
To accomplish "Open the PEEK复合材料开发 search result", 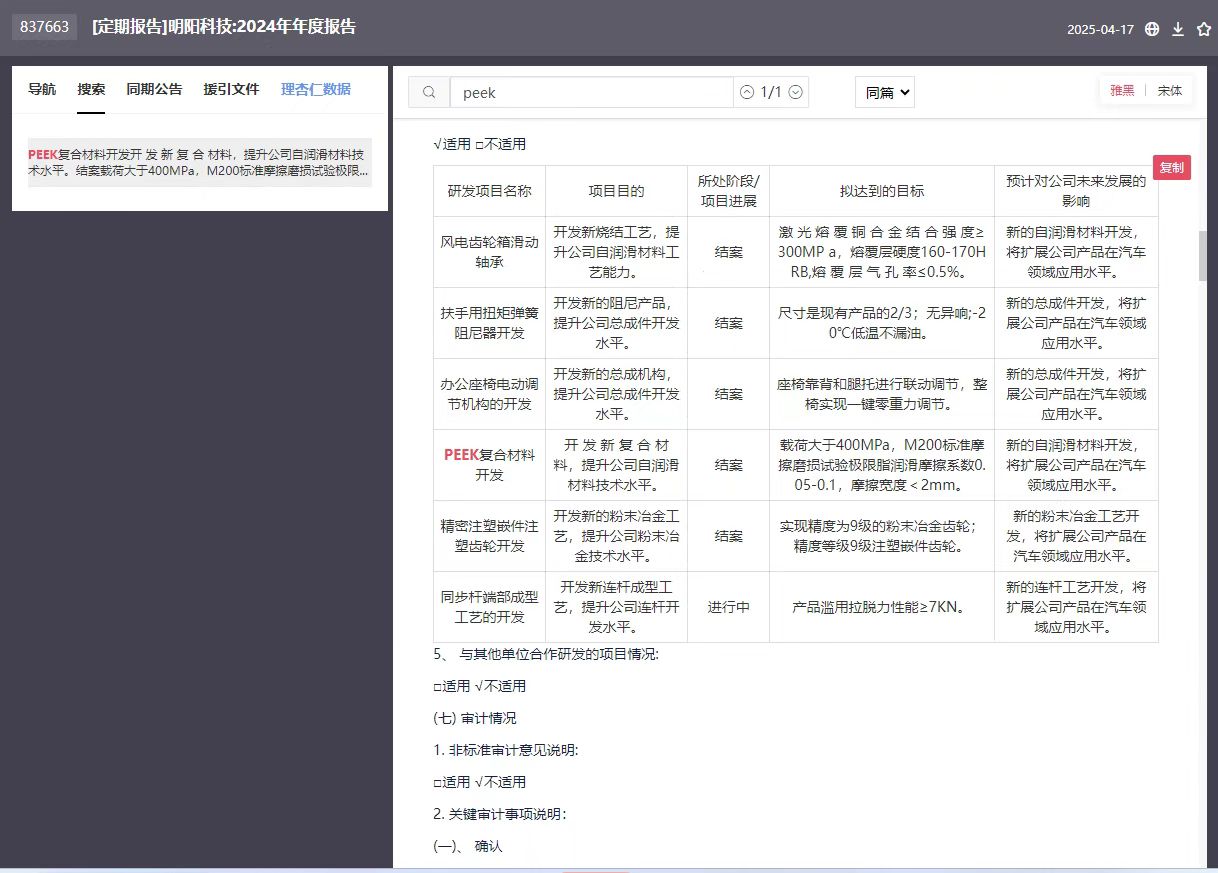I will click(x=200, y=162).
